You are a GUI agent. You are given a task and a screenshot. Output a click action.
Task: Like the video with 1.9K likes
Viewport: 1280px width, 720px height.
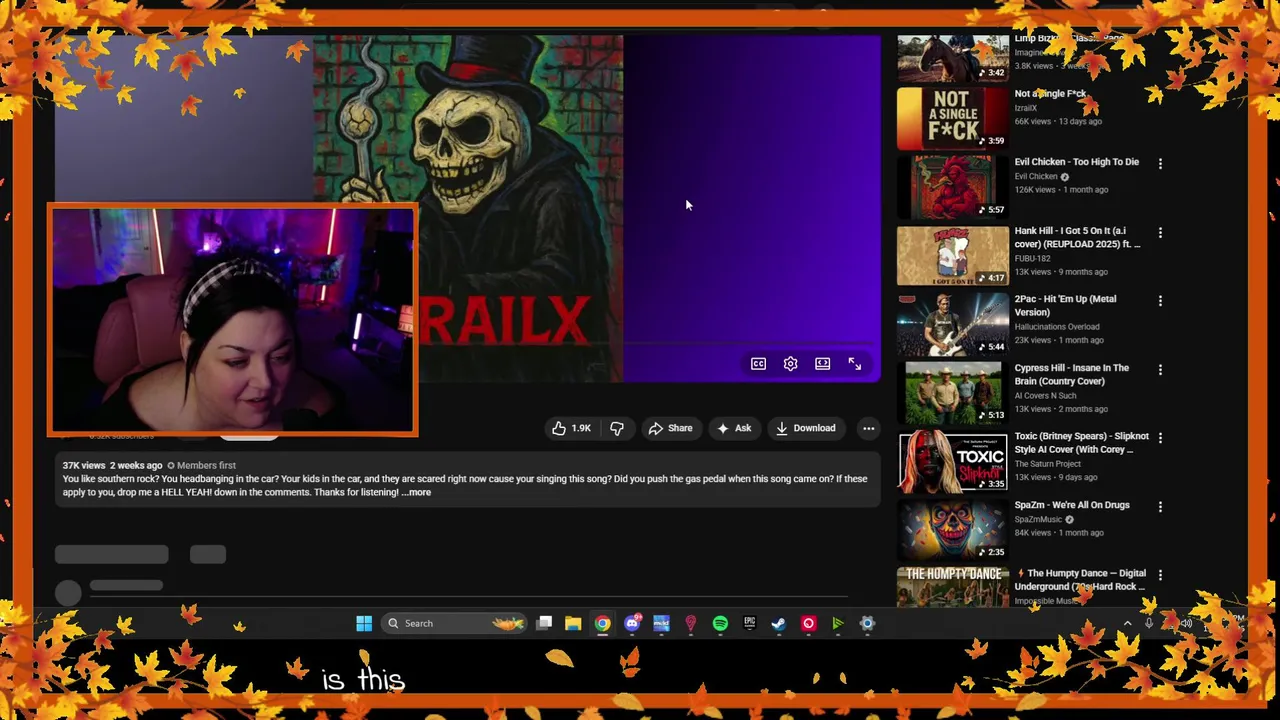pyautogui.click(x=571, y=428)
